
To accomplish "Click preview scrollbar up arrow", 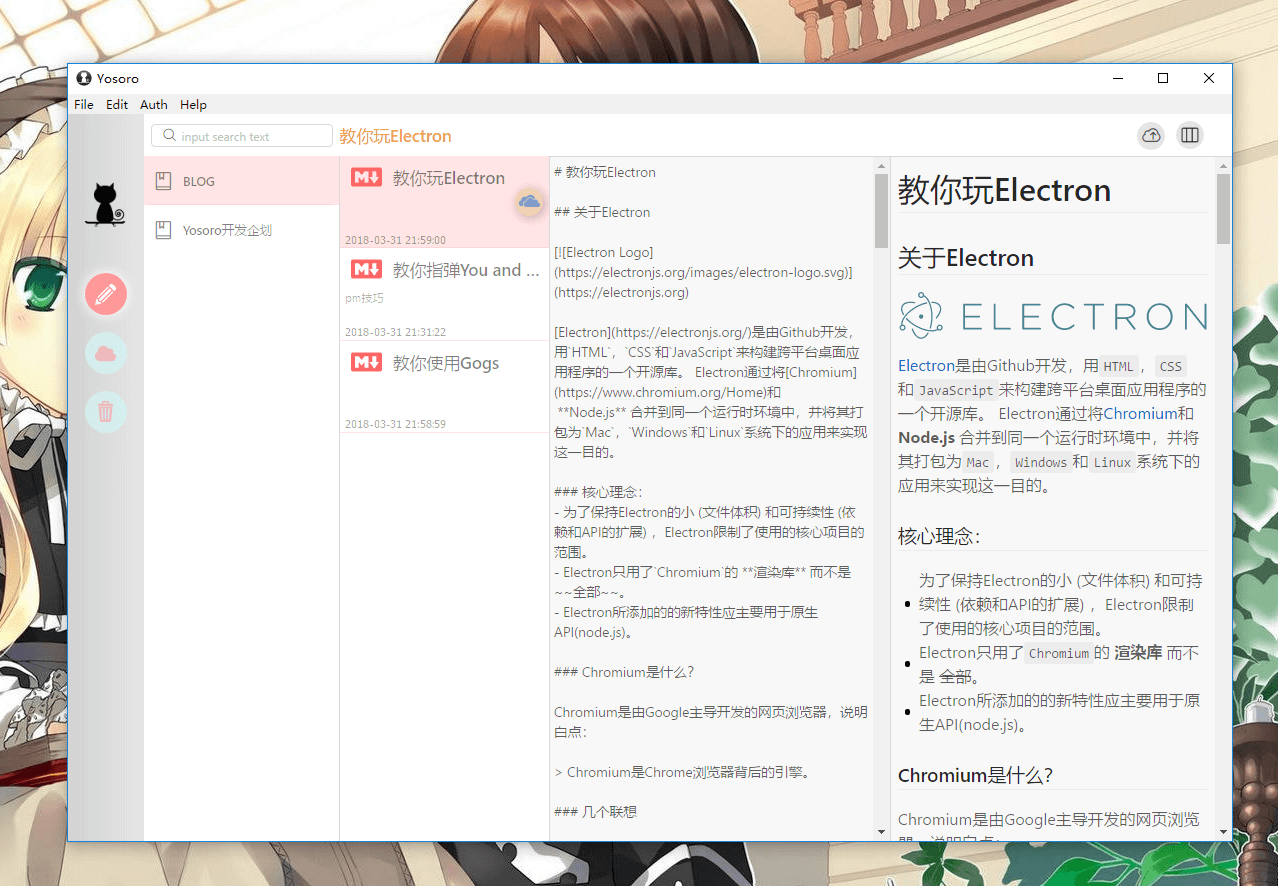I will [1223, 165].
